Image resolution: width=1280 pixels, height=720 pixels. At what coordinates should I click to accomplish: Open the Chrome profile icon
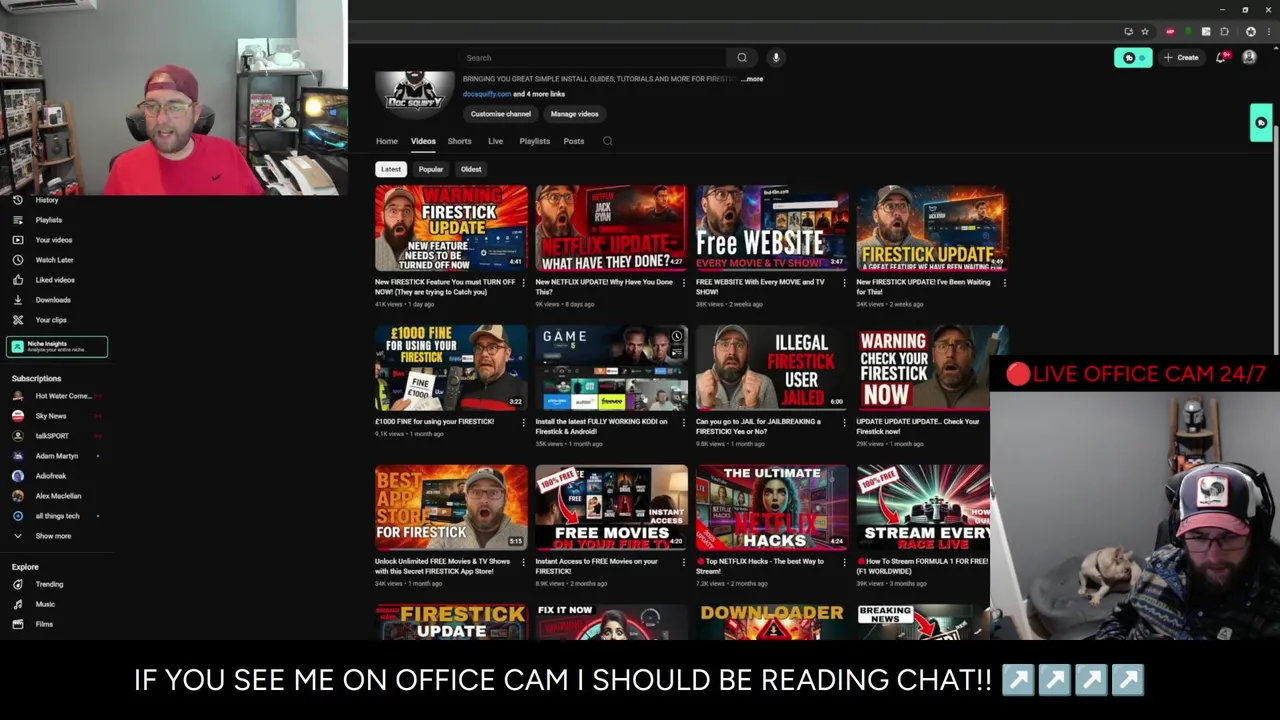point(1250,32)
